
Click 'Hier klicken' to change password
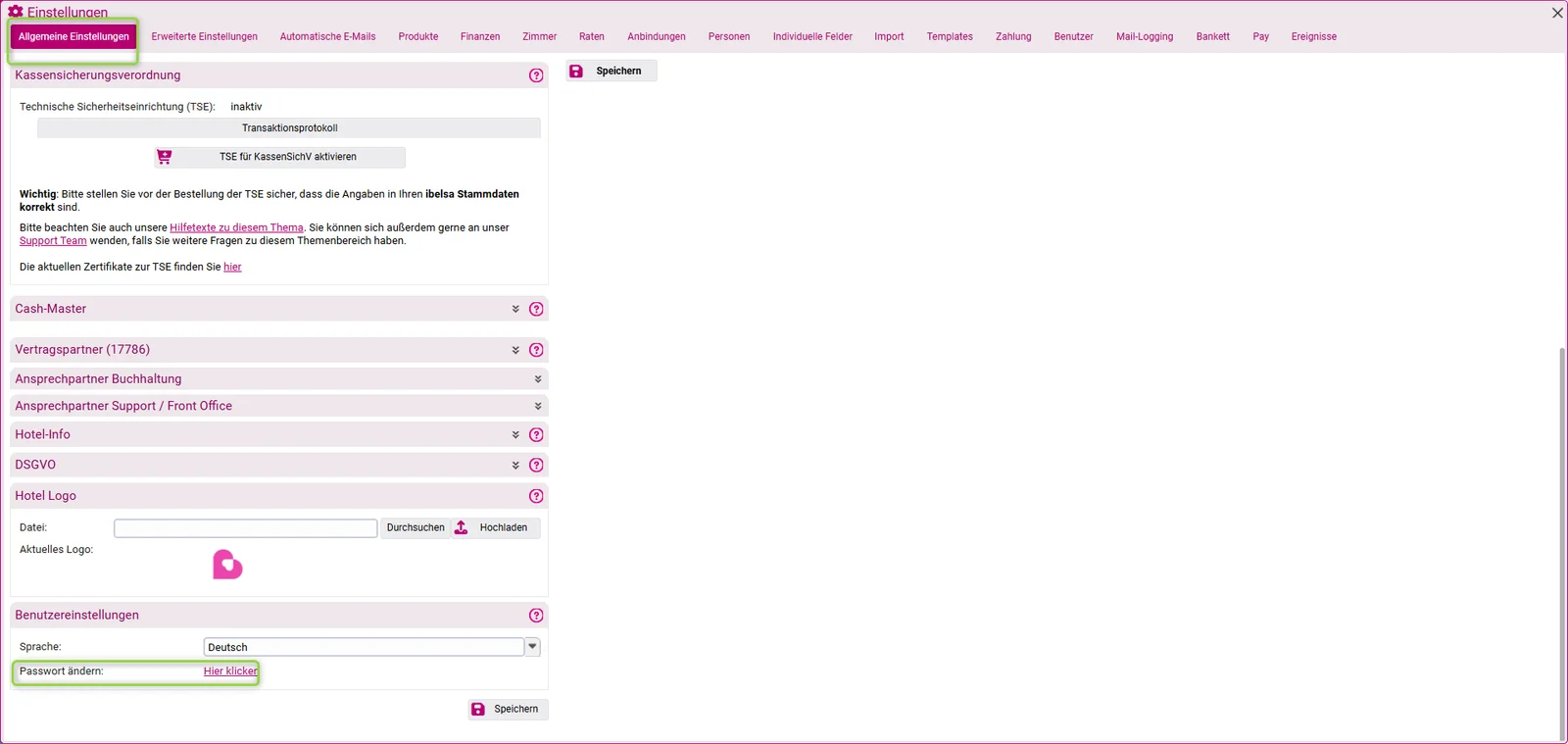pos(231,671)
